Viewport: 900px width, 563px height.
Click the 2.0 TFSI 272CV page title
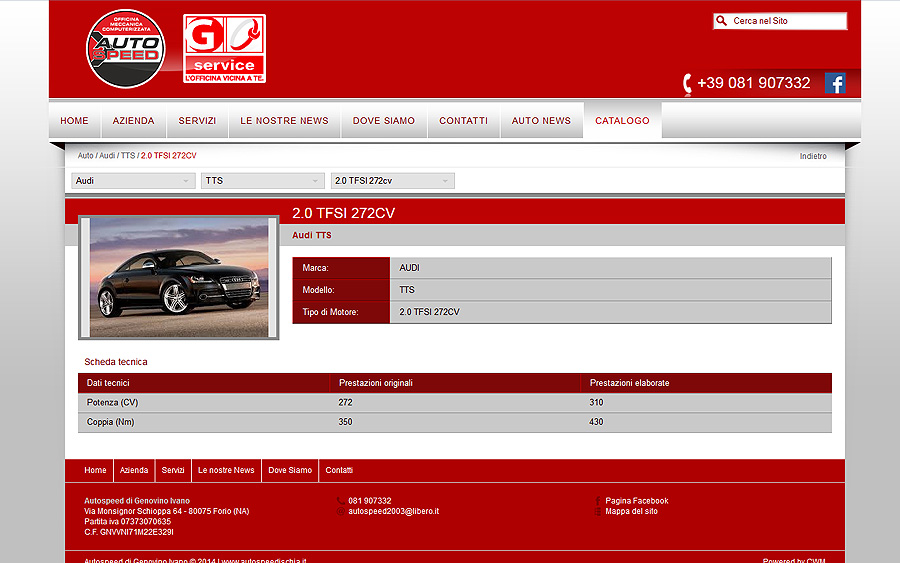click(344, 213)
